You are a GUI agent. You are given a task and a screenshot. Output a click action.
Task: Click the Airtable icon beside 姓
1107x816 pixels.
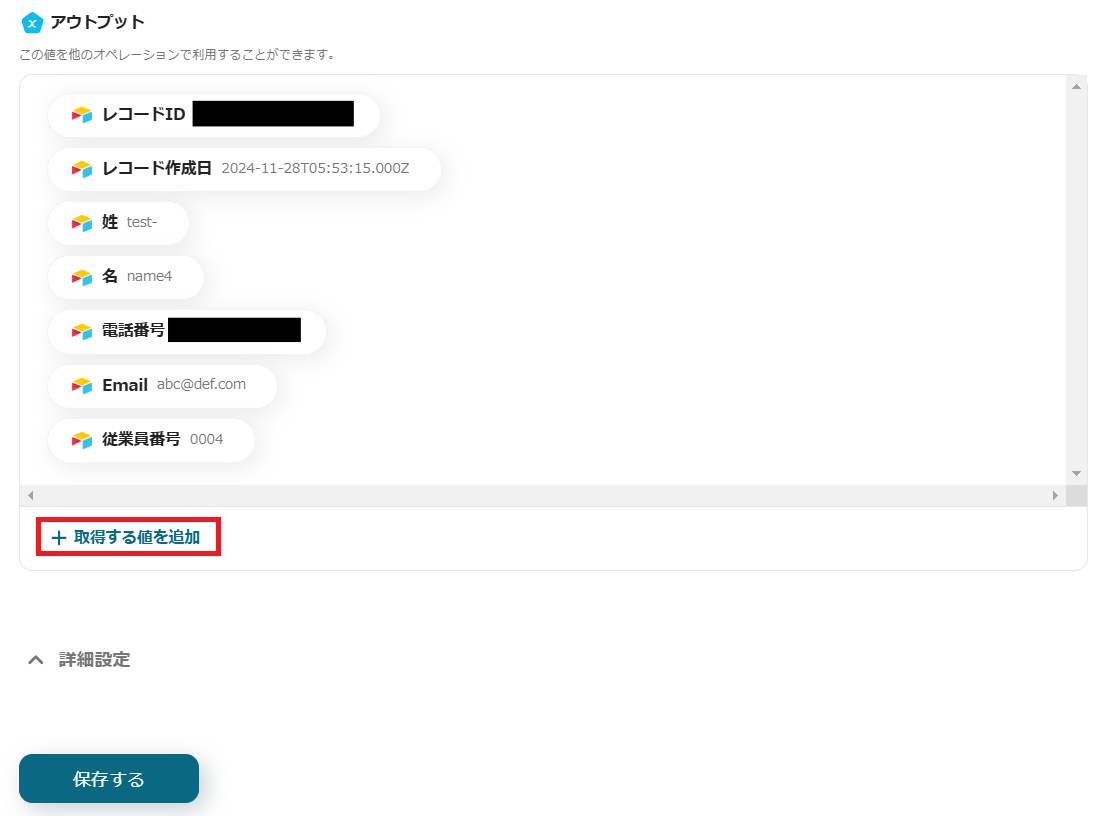point(82,223)
